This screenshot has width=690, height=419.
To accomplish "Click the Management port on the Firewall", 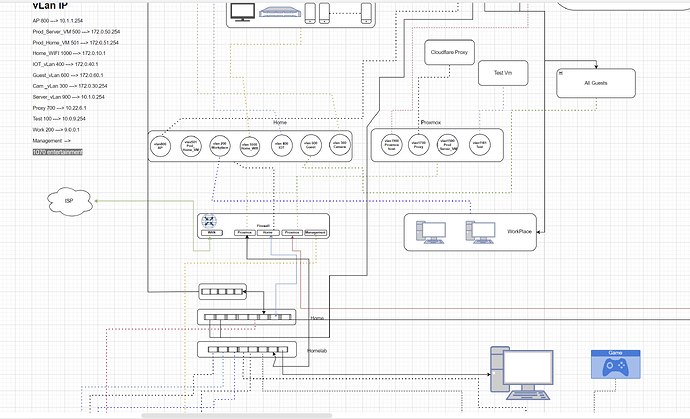I will tap(316, 232).
